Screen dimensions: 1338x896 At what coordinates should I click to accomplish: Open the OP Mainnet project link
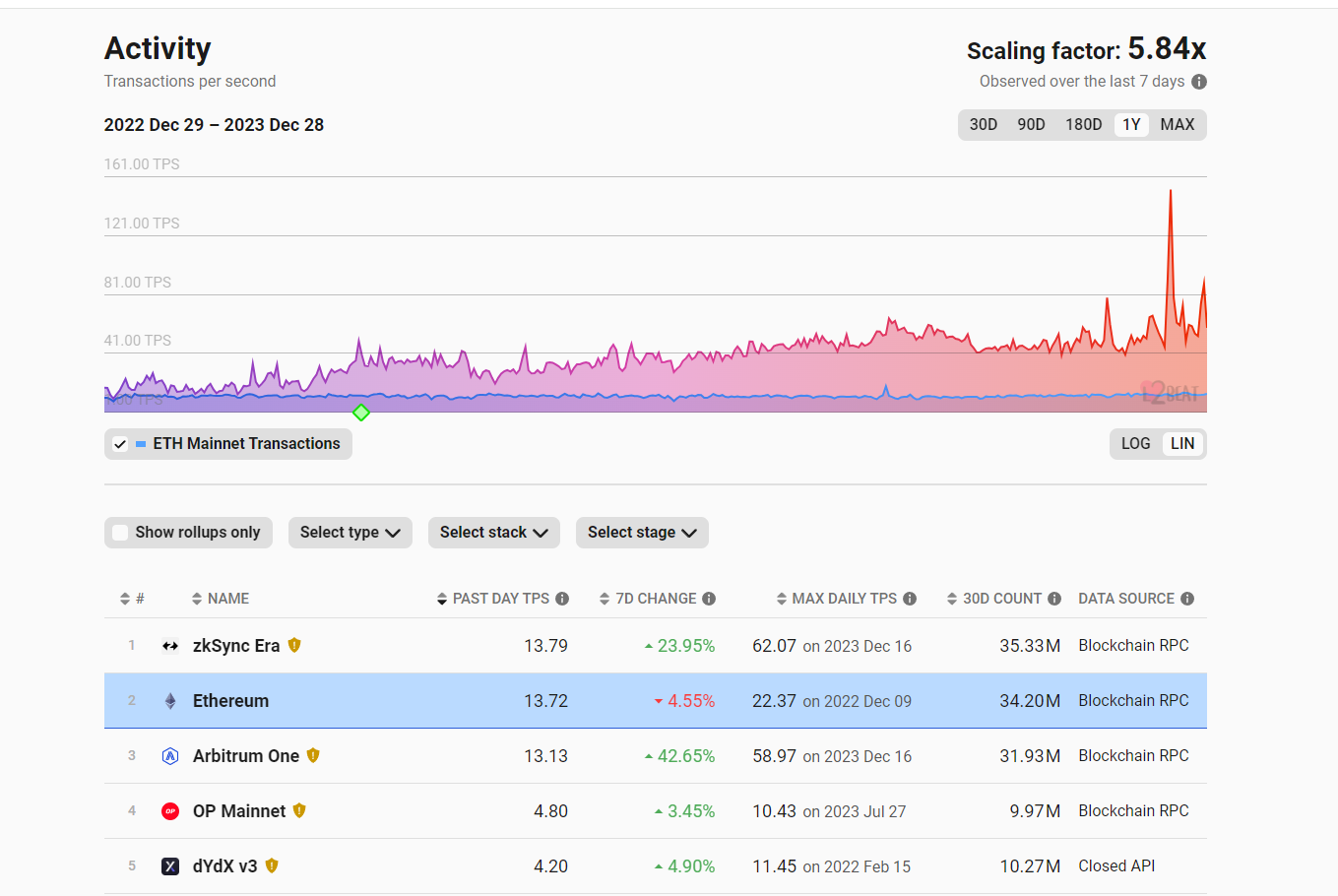click(239, 811)
